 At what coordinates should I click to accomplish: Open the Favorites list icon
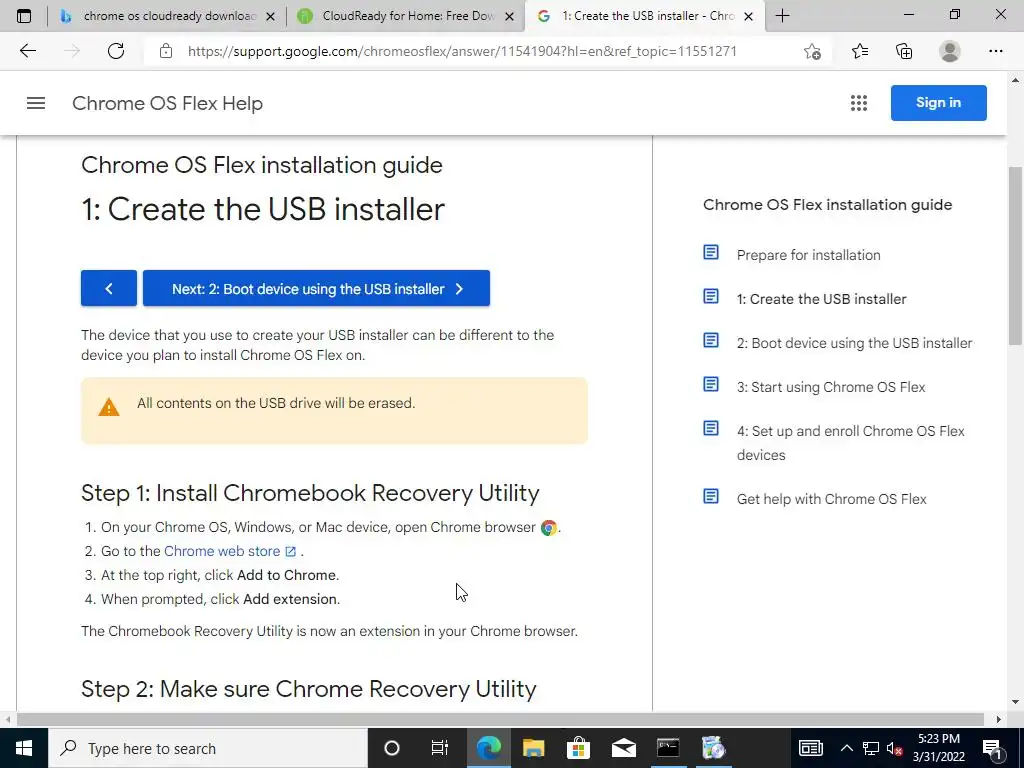coord(860,51)
